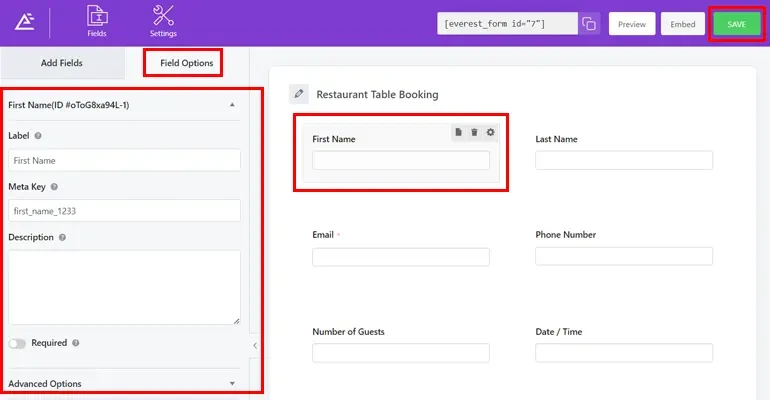Collapse the First Name options section
770x400 pixels.
pyautogui.click(x=232, y=104)
